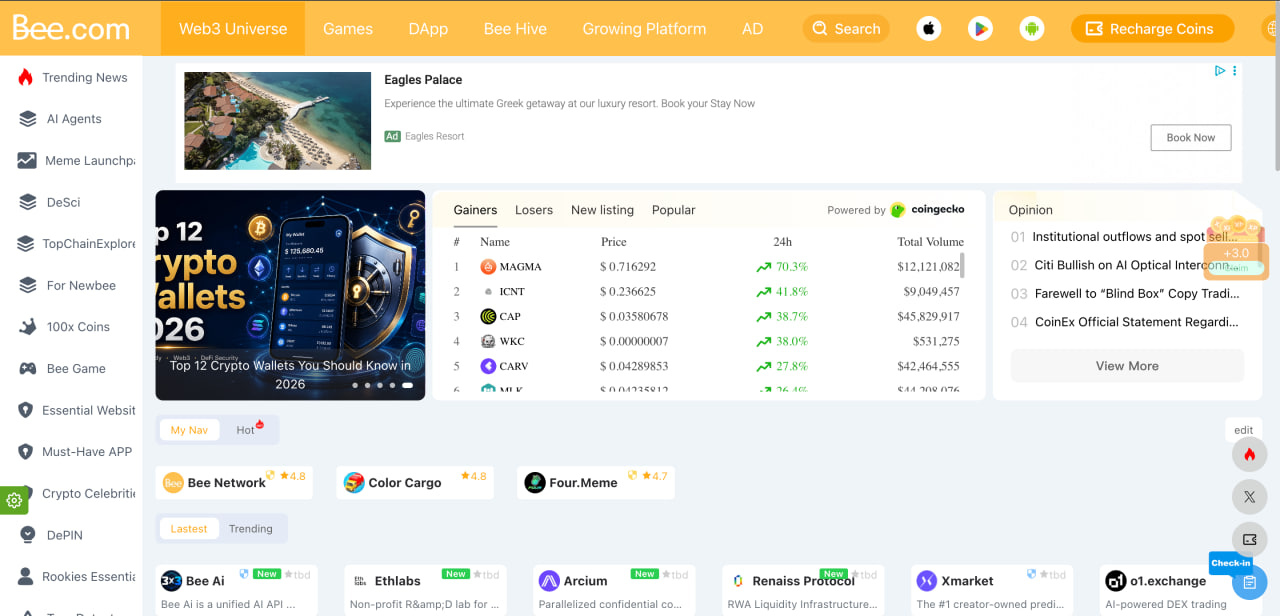Open the Google Play download icon
The height and width of the screenshot is (616, 1280).
(x=980, y=29)
